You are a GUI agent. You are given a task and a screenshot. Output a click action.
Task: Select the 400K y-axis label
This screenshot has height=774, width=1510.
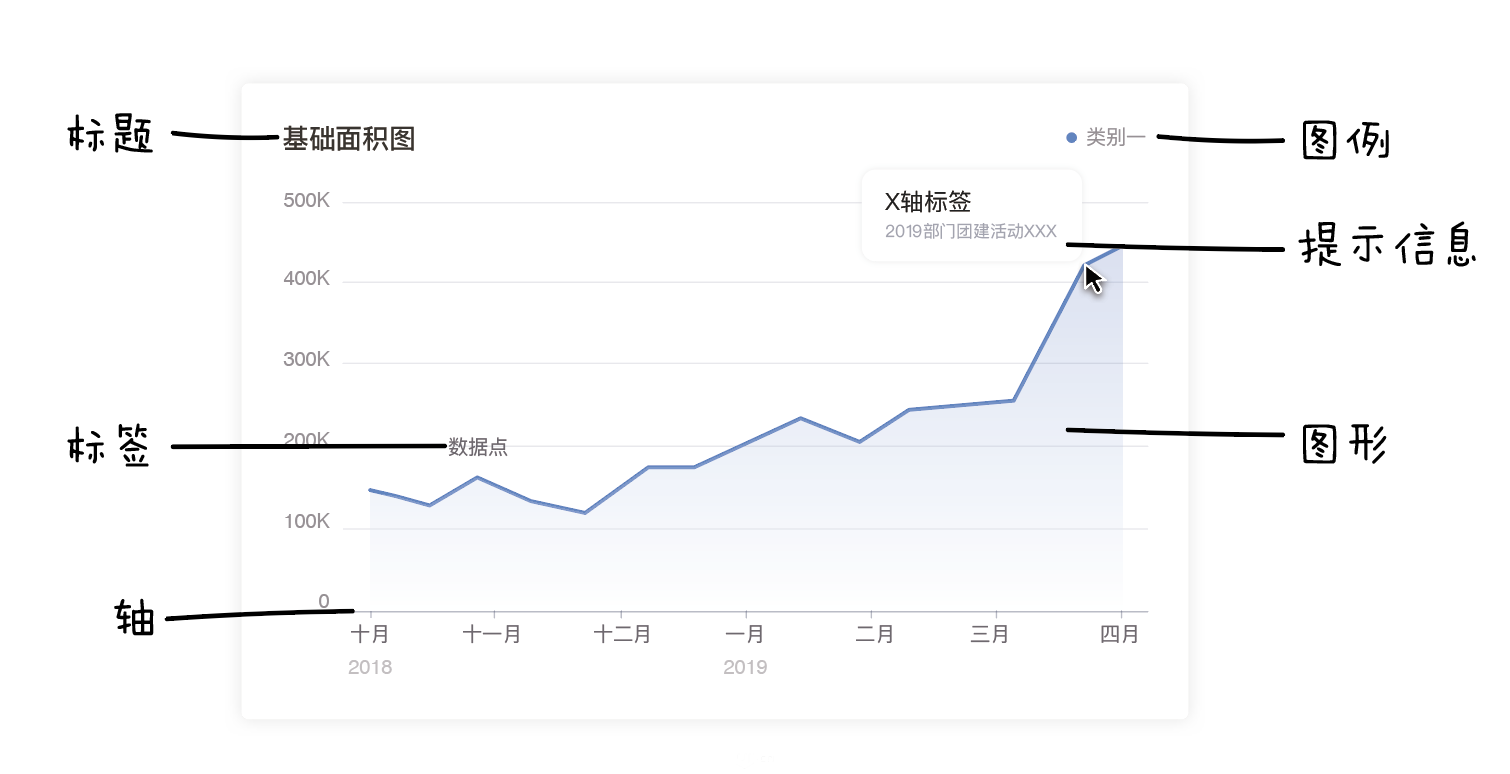coord(306,279)
